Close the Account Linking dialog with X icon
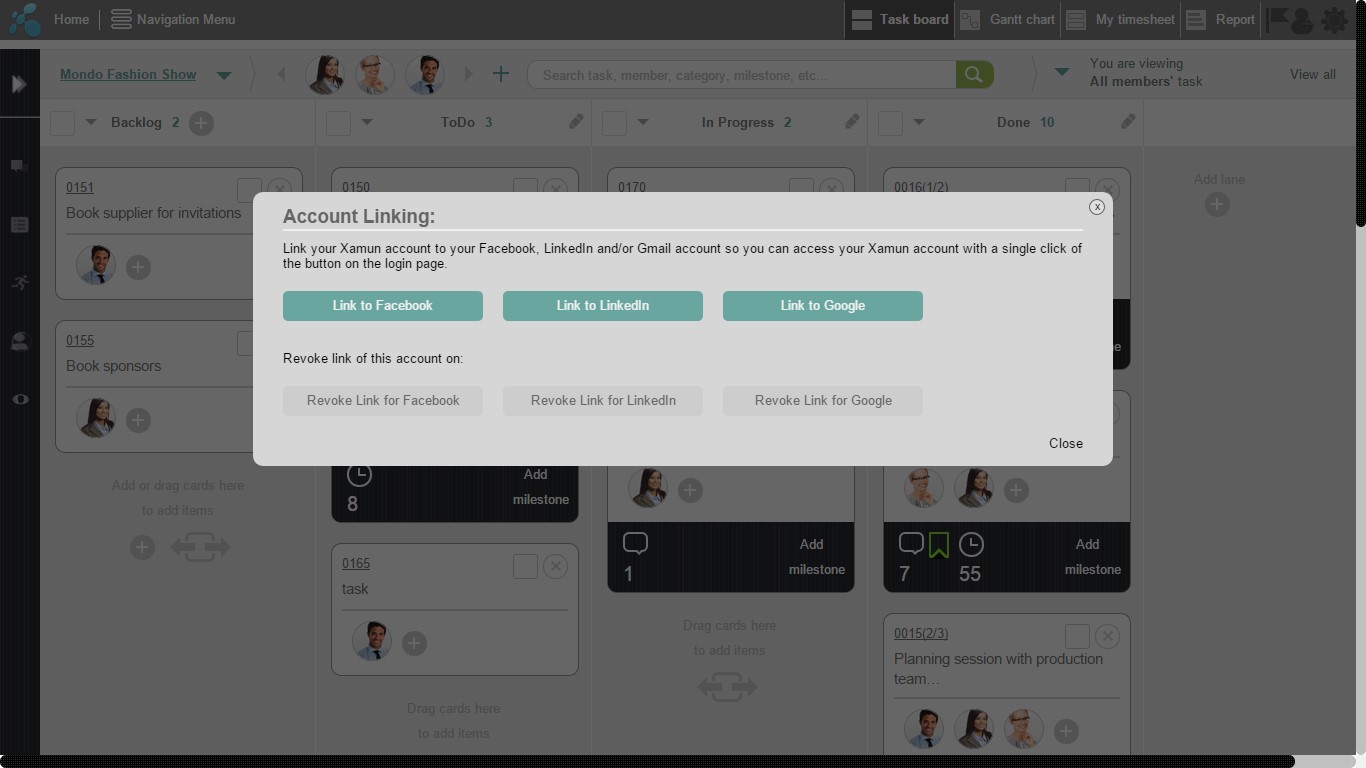The height and width of the screenshot is (768, 1366). point(1097,207)
